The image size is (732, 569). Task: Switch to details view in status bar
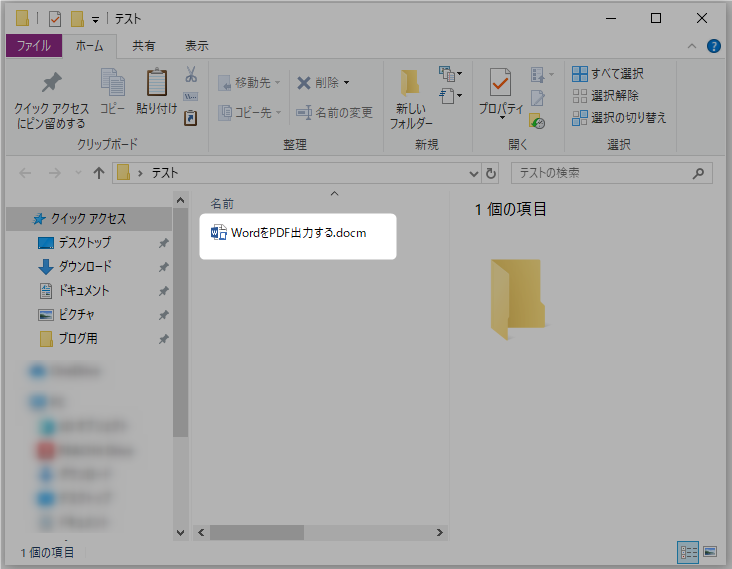[688, 551]
